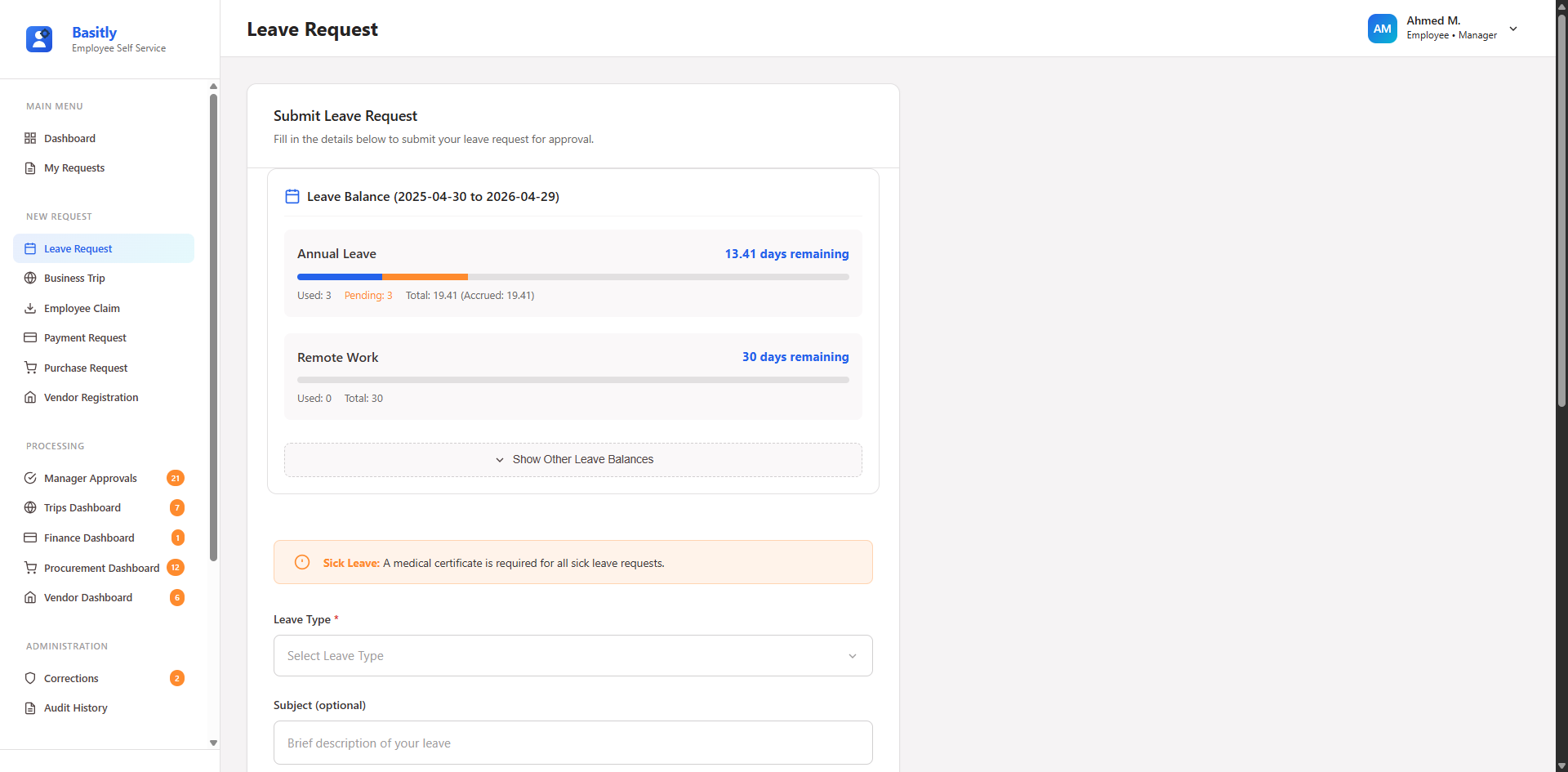Viewport: 1568px width, 772px height.
Task: Open the Business Trip globe icon
Action: [x=30, y=278]
